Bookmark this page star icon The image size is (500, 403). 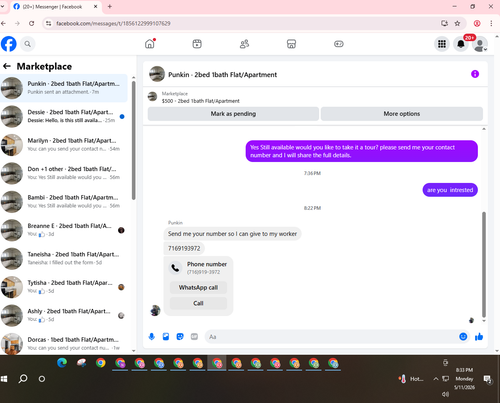coord(457,23)
